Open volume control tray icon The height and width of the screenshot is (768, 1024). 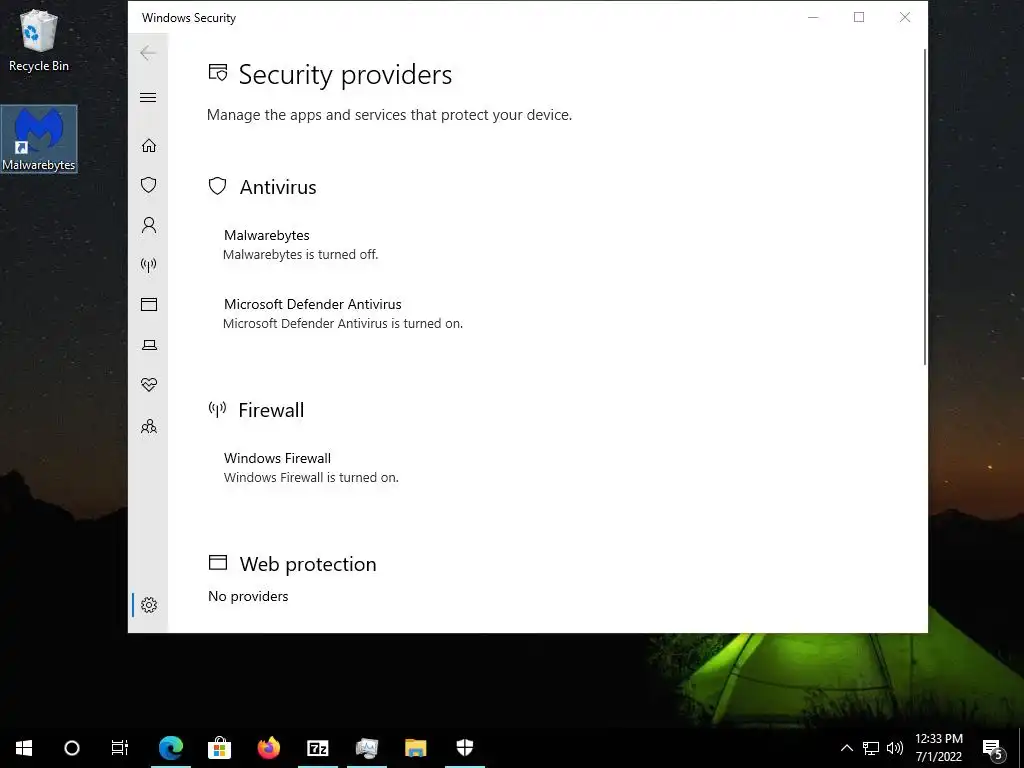pos(895,748)
